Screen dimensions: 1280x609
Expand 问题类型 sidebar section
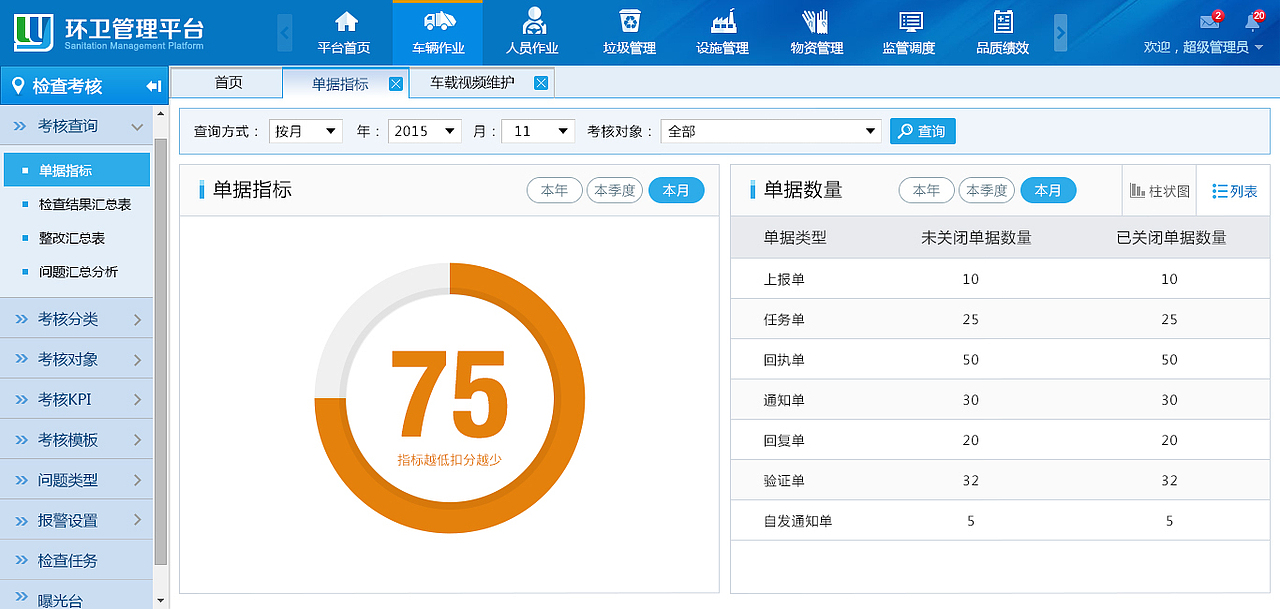(x=77, y=480)
